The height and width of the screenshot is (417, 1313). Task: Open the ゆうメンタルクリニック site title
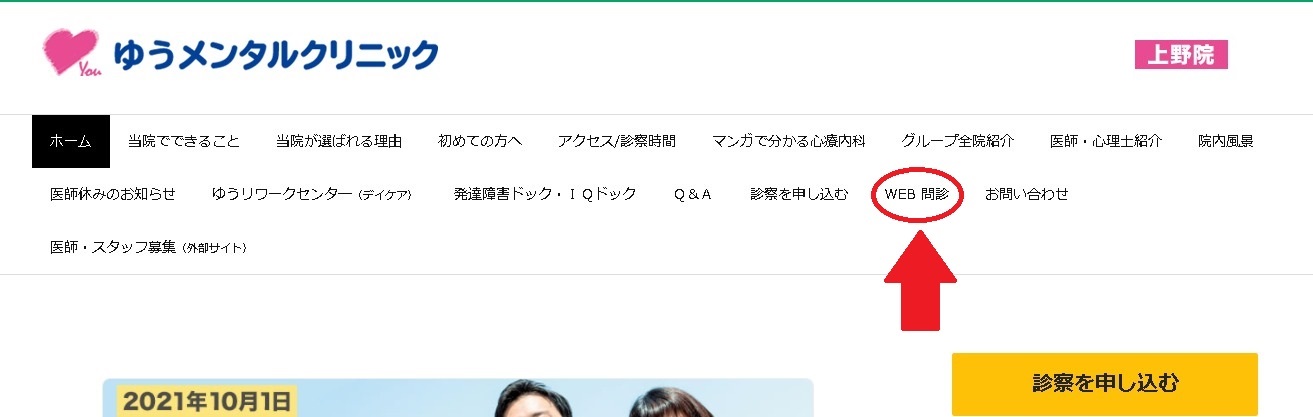pos(275,53)
